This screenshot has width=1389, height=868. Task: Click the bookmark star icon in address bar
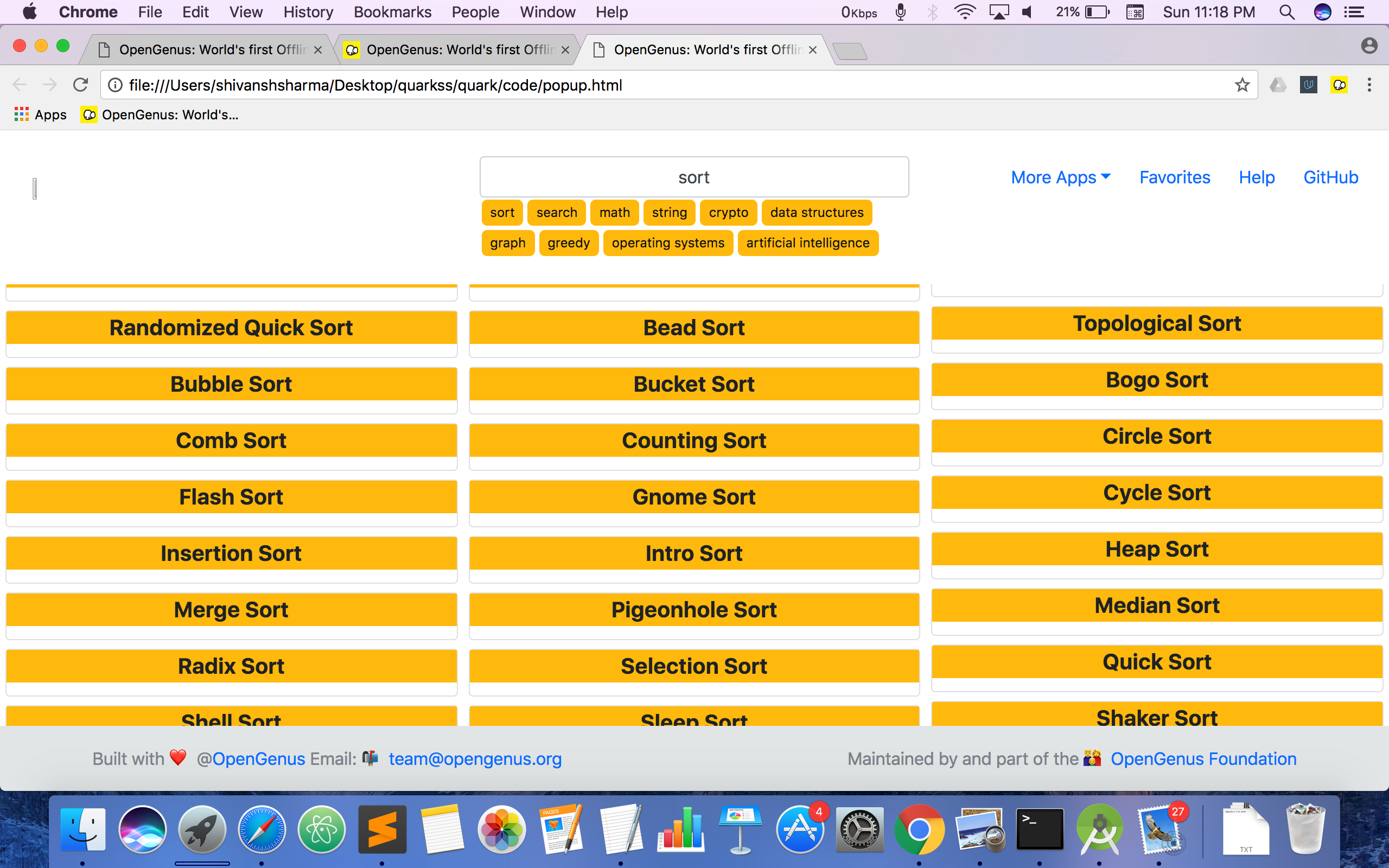[x=1242, y=85]
